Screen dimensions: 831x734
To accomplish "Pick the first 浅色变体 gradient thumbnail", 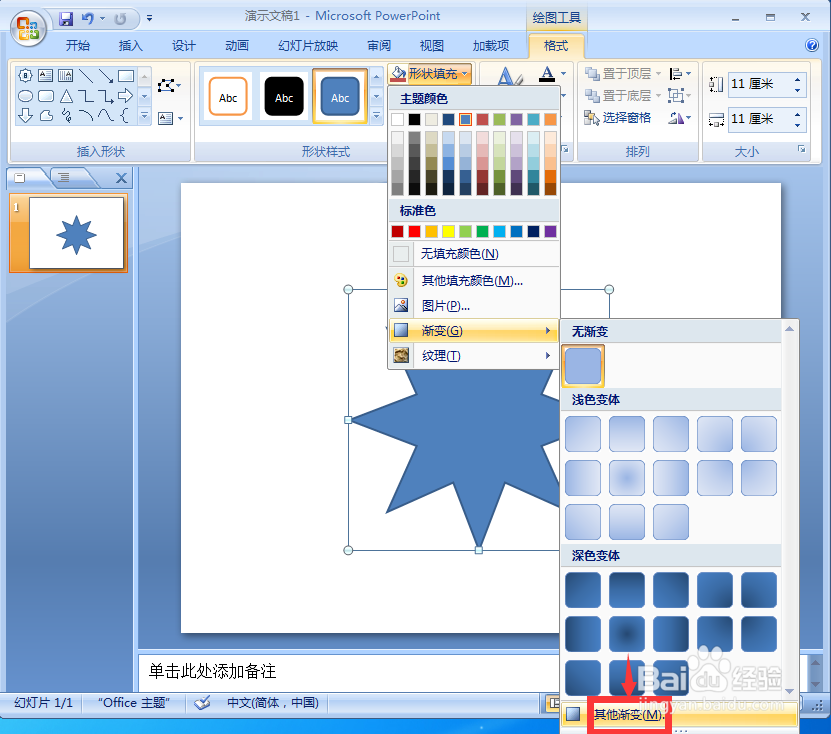I will click(x=583, y=434).
